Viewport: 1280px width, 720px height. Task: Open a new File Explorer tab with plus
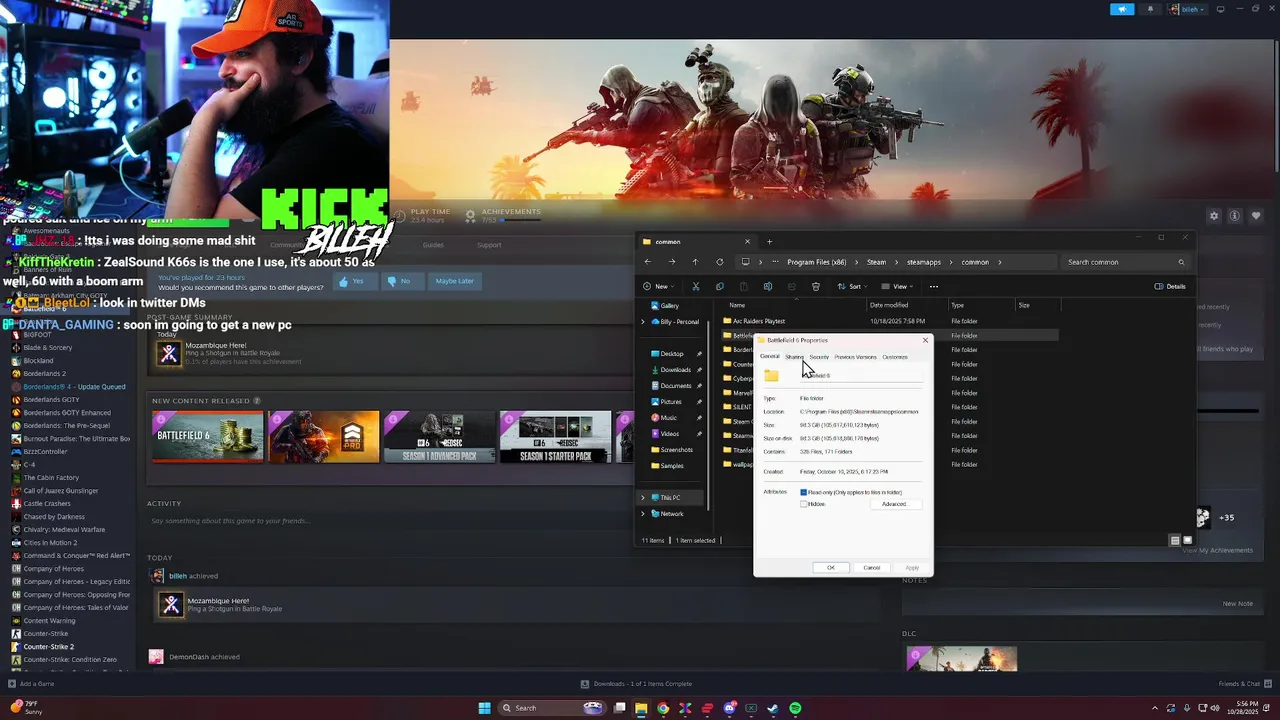click(x=769, y=241)
